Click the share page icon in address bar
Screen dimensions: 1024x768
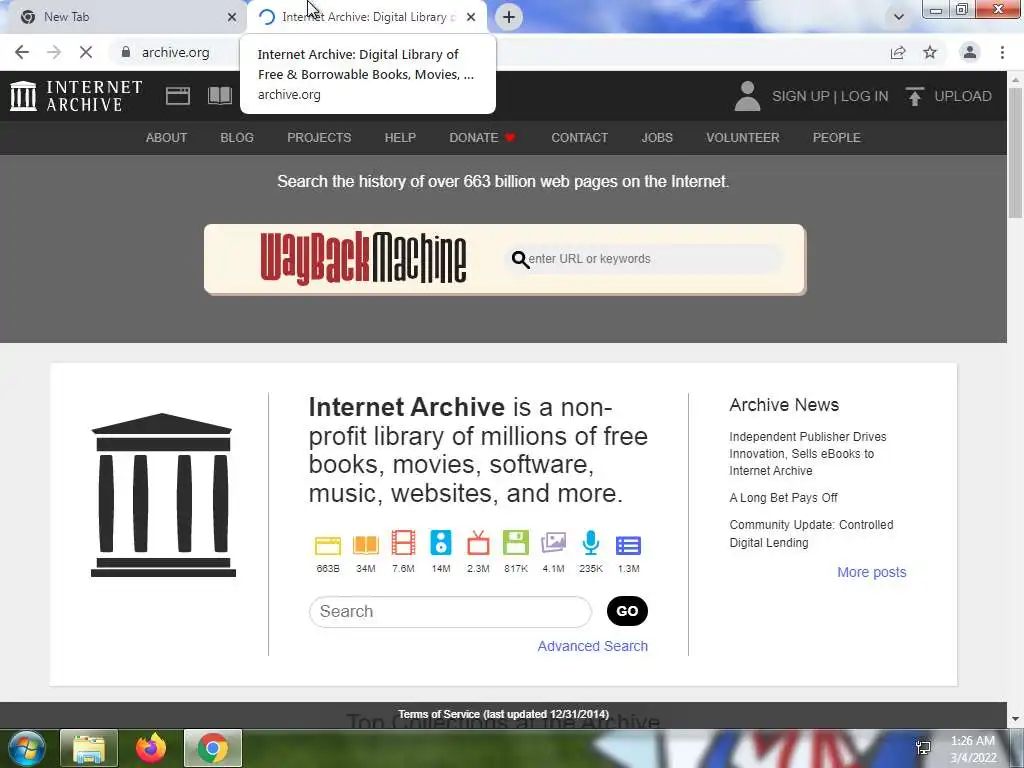pos(898,52)
